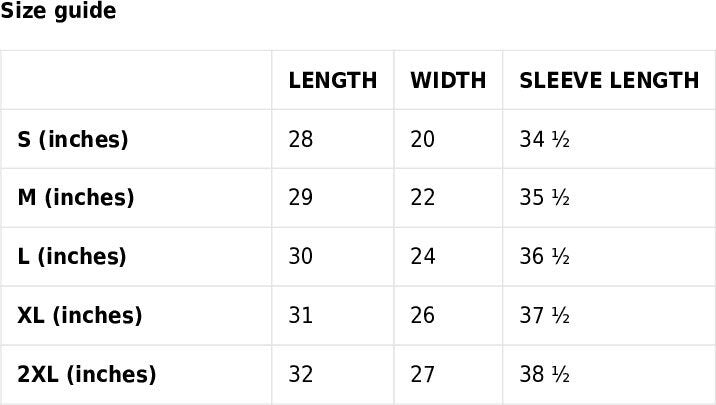Select the WIDTH column header
The image size is (716, 405).
point(448,81)
